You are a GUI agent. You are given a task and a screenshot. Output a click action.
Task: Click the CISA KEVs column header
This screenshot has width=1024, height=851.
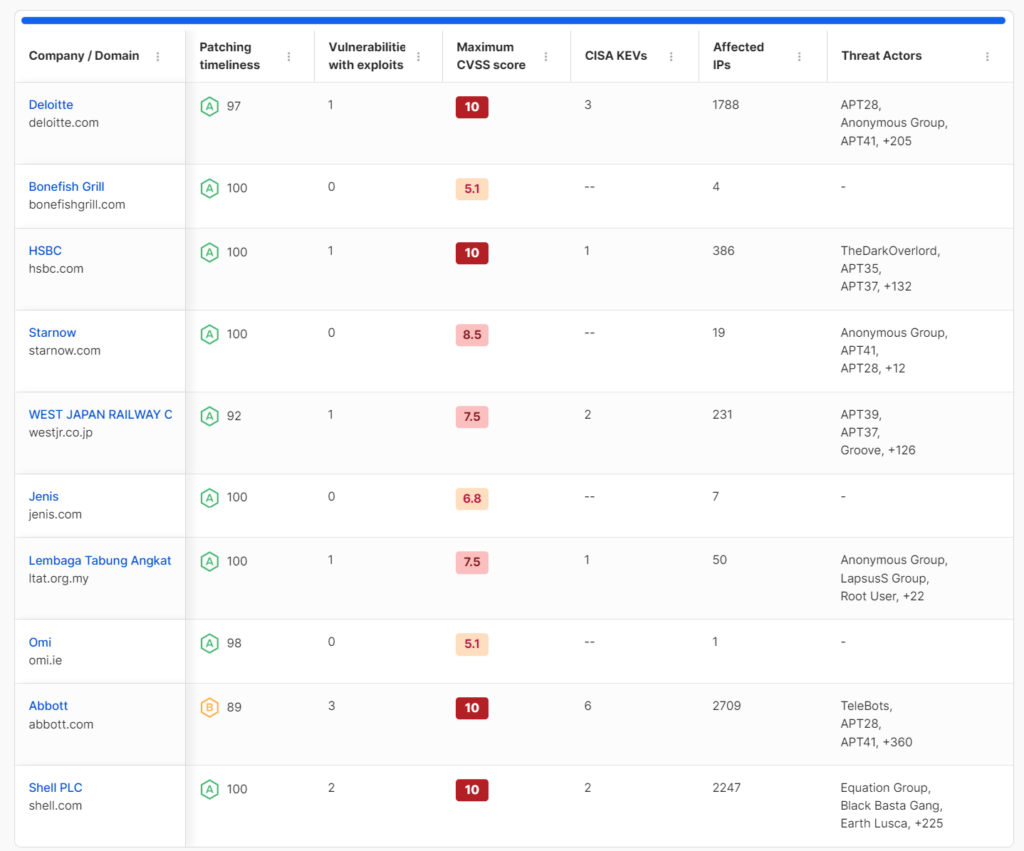tap(616, 56)
